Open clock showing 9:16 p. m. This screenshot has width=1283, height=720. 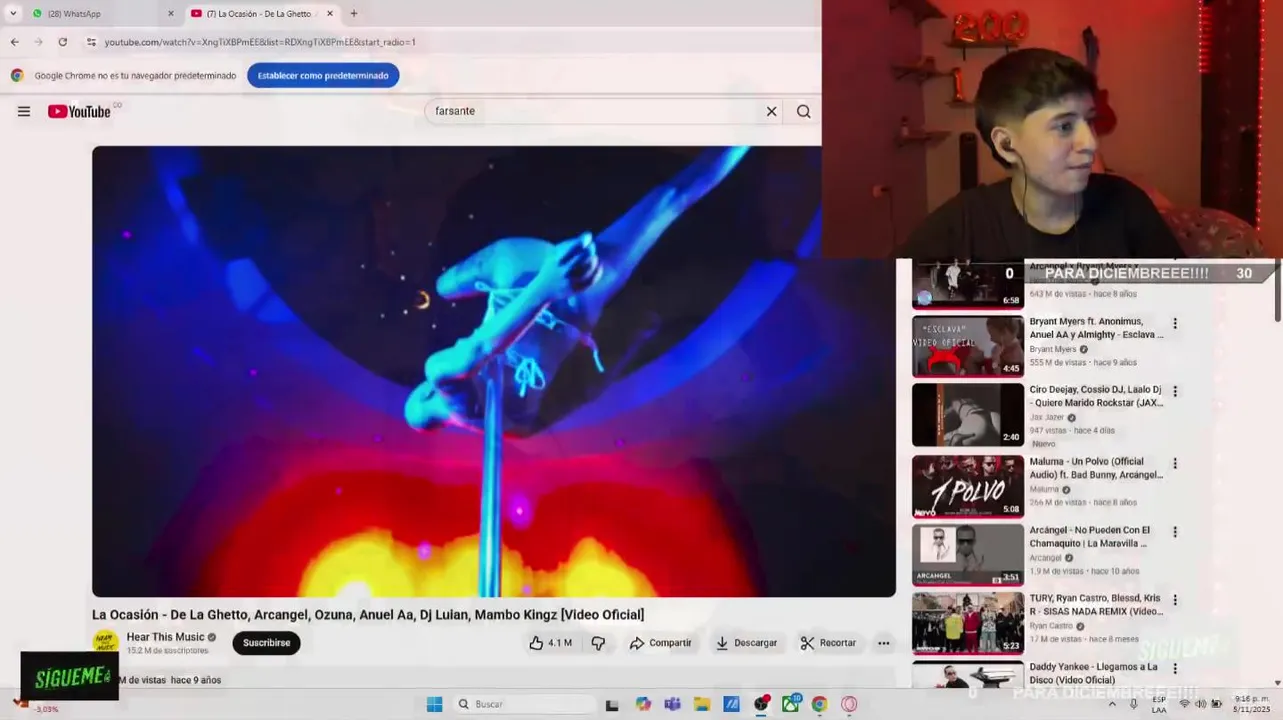tap(1252, 704)
